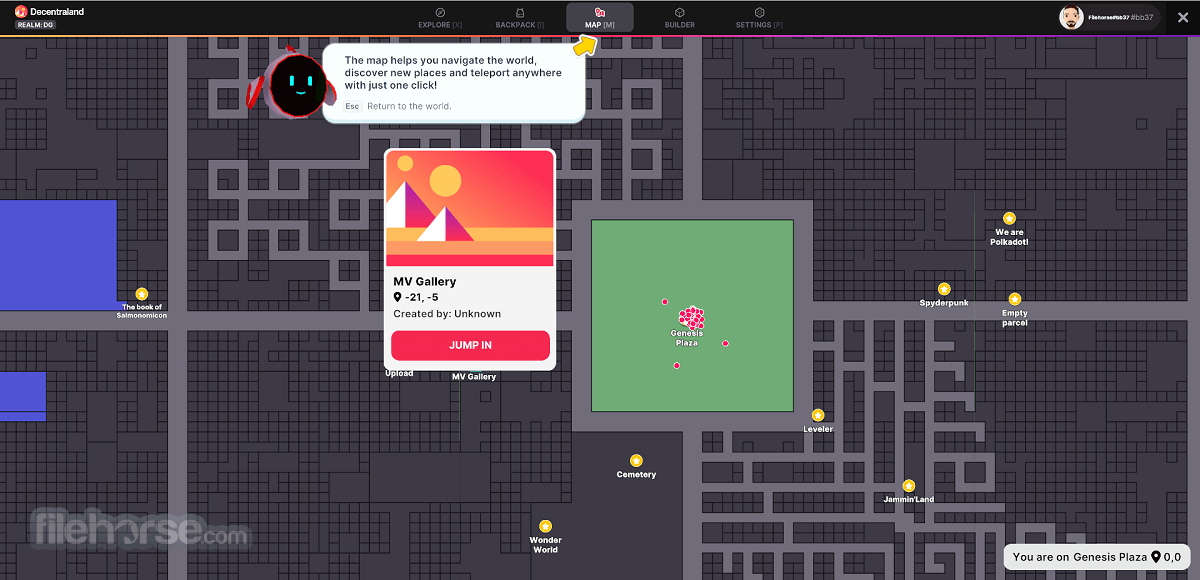The height and width of the screenshot is (580, 1200).
Task: Click the You are on Genesis Plaza indicator
Action: pos(1097,557)
